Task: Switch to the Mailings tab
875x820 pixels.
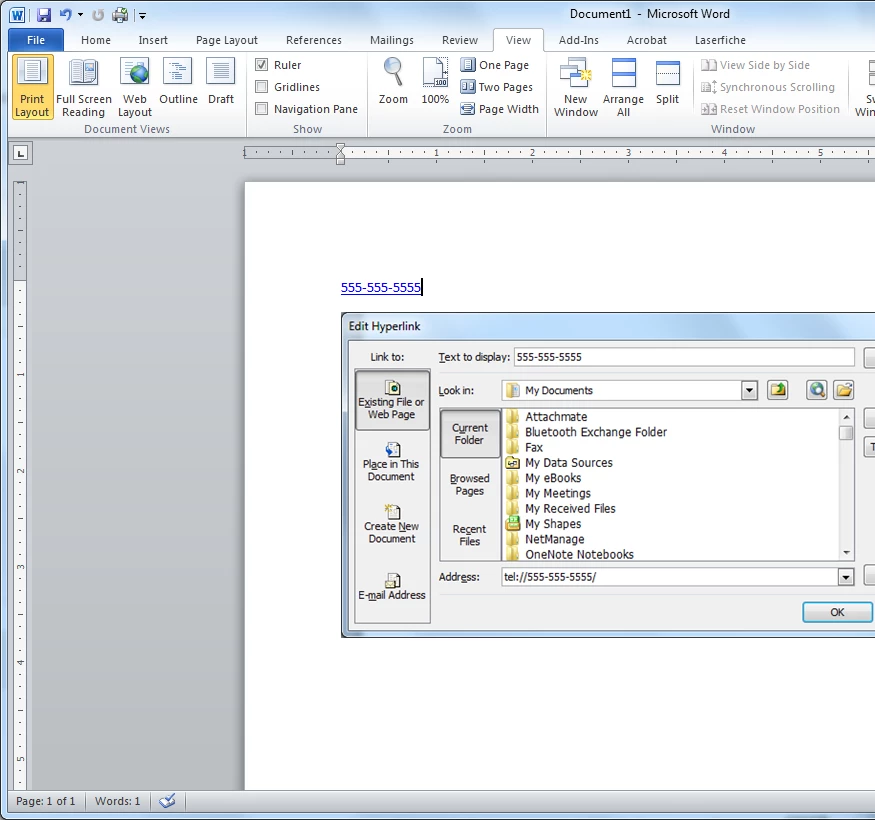Action: click(392, 40)
